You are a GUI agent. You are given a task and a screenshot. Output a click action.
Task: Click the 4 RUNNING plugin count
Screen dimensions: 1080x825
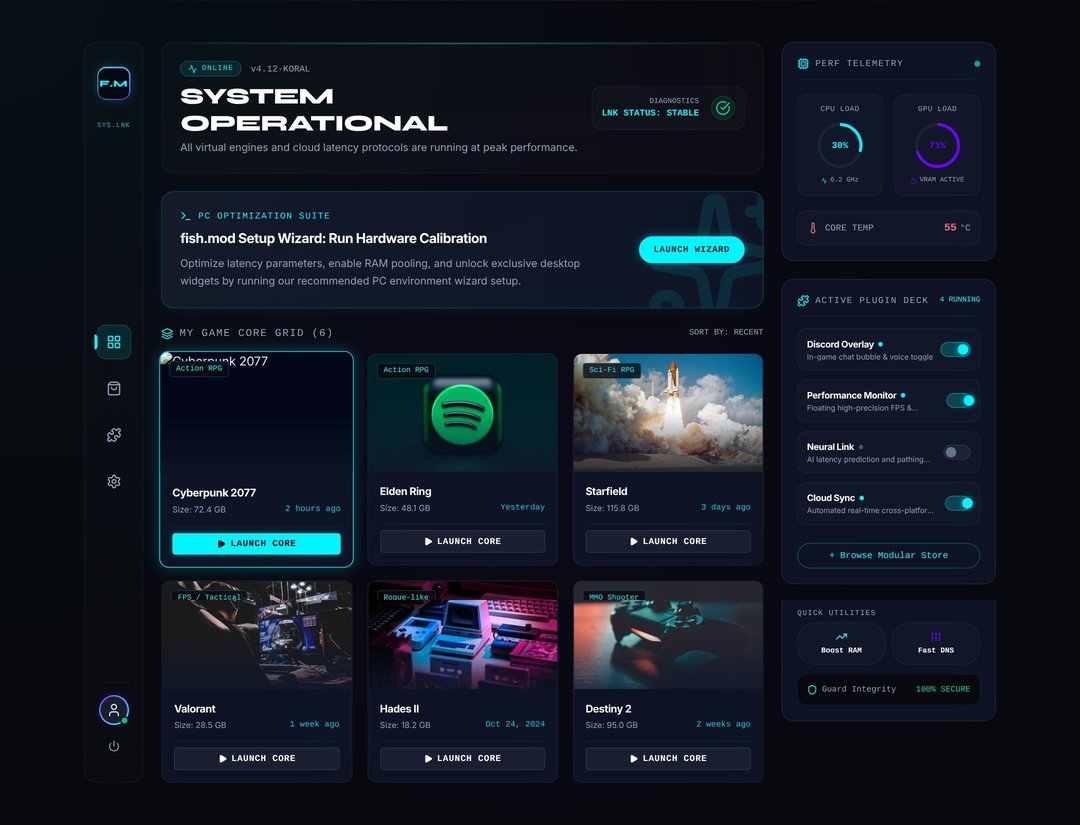coord(959,300)
